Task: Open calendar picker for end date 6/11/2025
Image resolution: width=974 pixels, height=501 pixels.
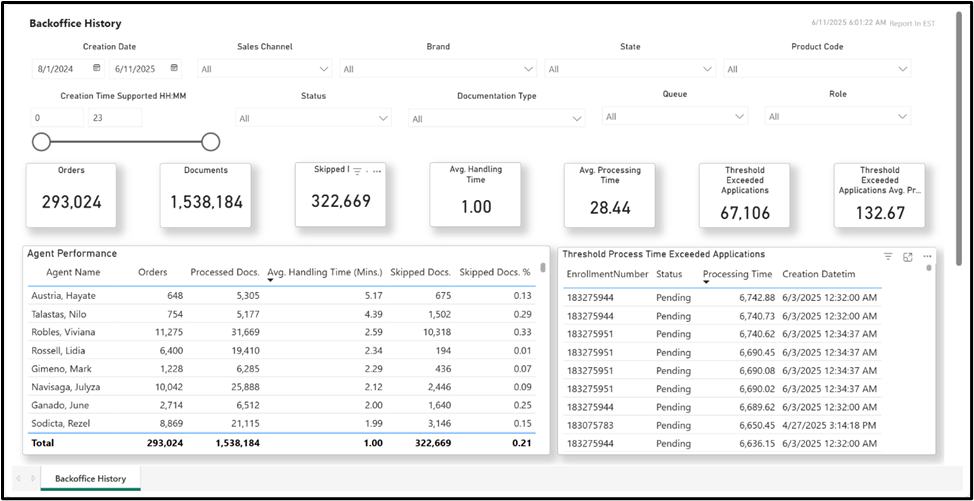Action: (175, 68)
